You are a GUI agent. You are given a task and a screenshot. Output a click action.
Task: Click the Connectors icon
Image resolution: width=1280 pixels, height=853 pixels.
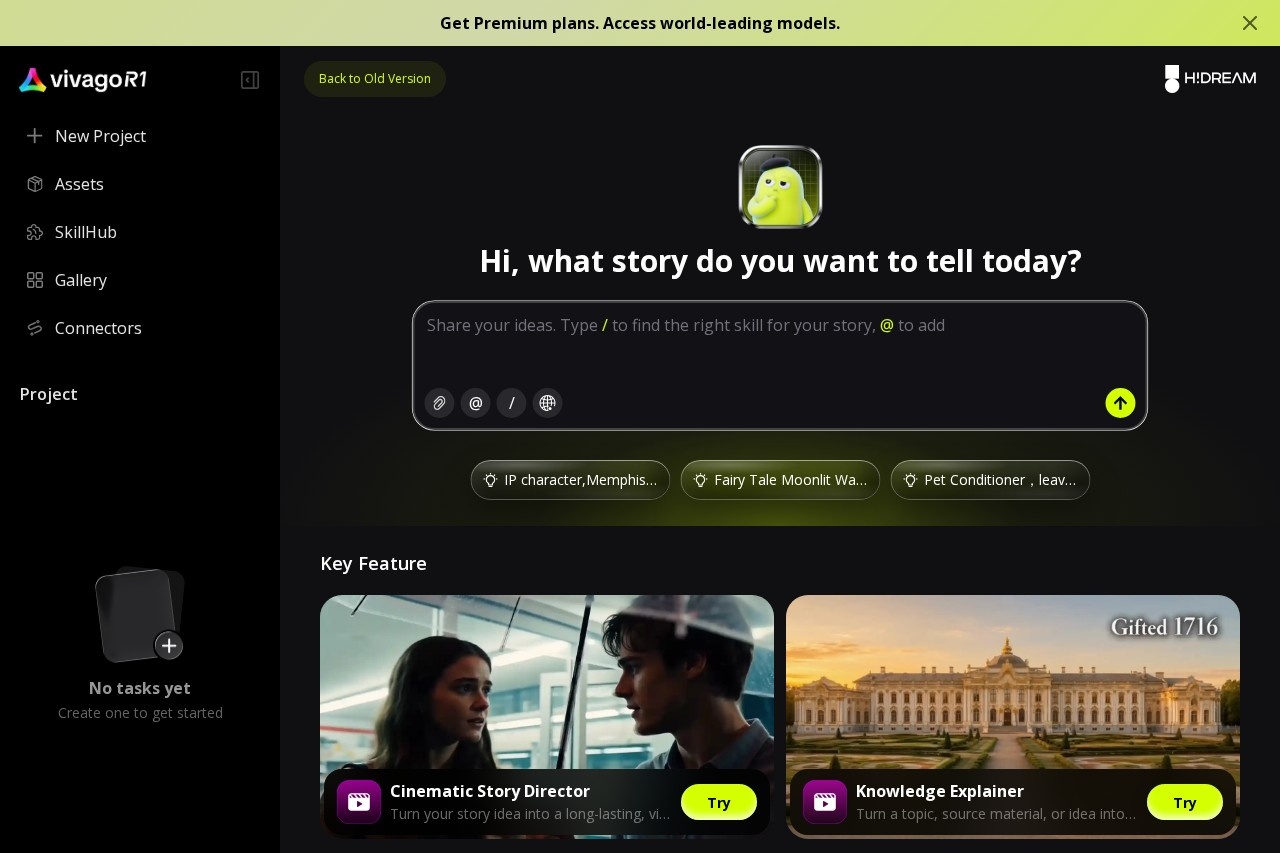[35, 328]
